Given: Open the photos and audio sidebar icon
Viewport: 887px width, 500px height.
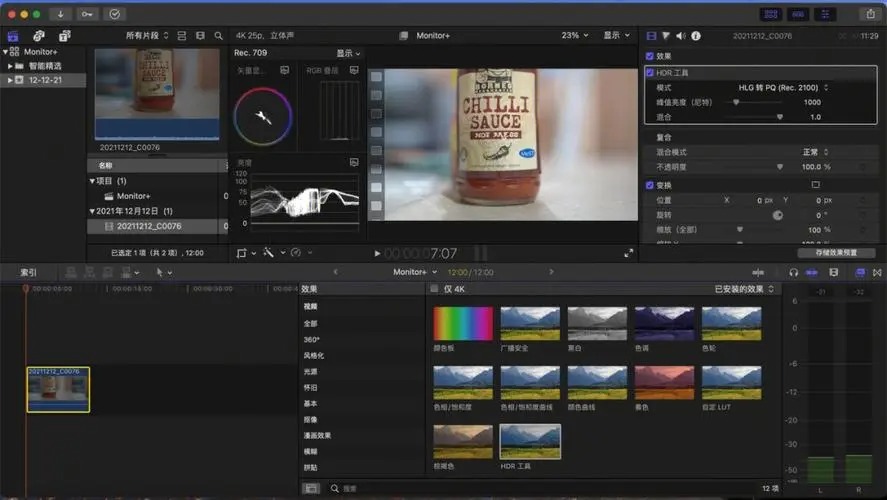Looking at the screenshot, I should pos(38,36).
